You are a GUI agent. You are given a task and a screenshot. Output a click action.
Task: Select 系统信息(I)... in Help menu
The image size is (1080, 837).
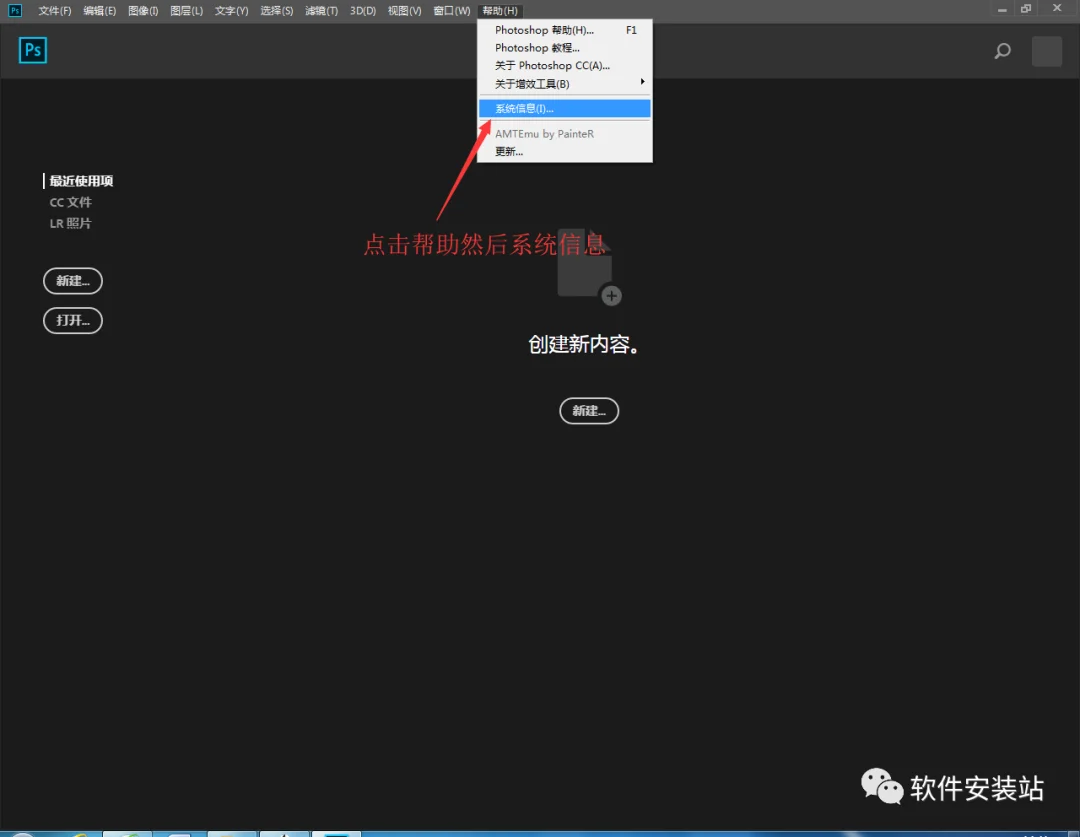coord(565,109)
